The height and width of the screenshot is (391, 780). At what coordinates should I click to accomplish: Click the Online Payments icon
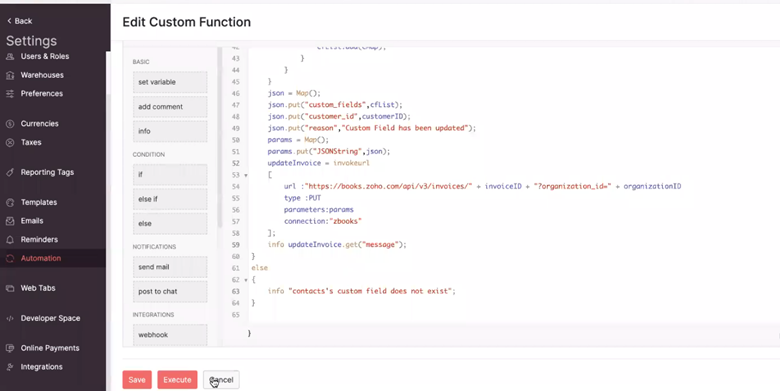(10, 348)
